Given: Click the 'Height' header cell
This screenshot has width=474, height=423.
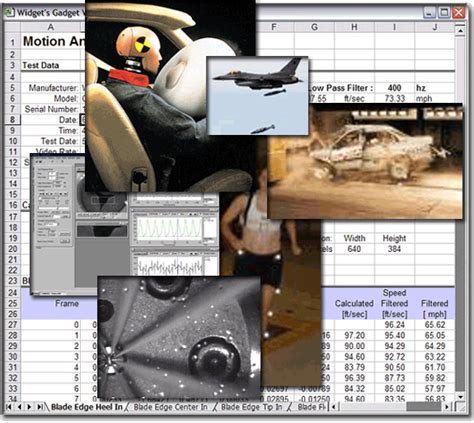Looking at the screenshot, I should point(395,238).
